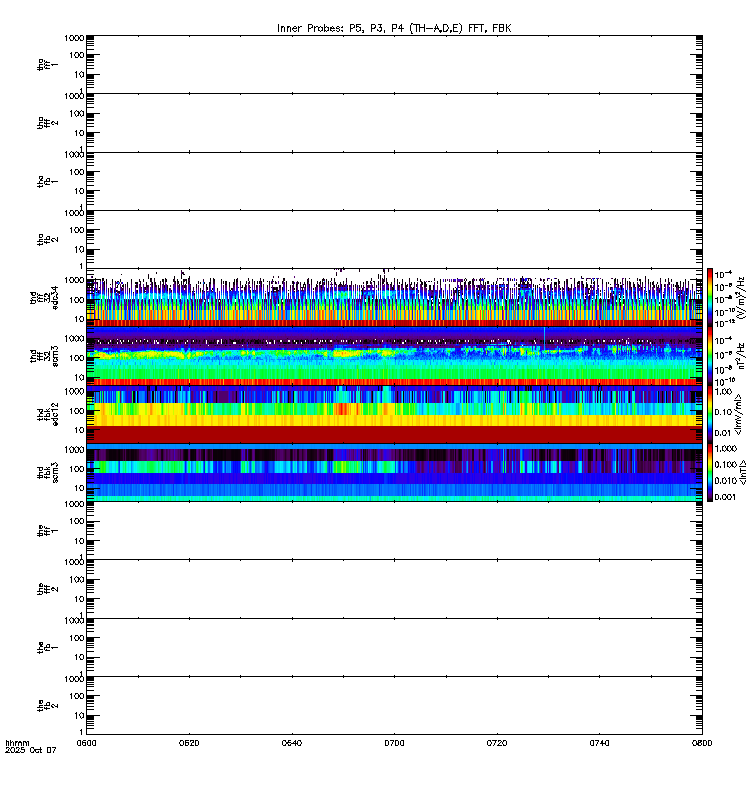Click the thd ff edc34 spectrogram panel
This screenshot has height=800, width=750.
[394, 298]
